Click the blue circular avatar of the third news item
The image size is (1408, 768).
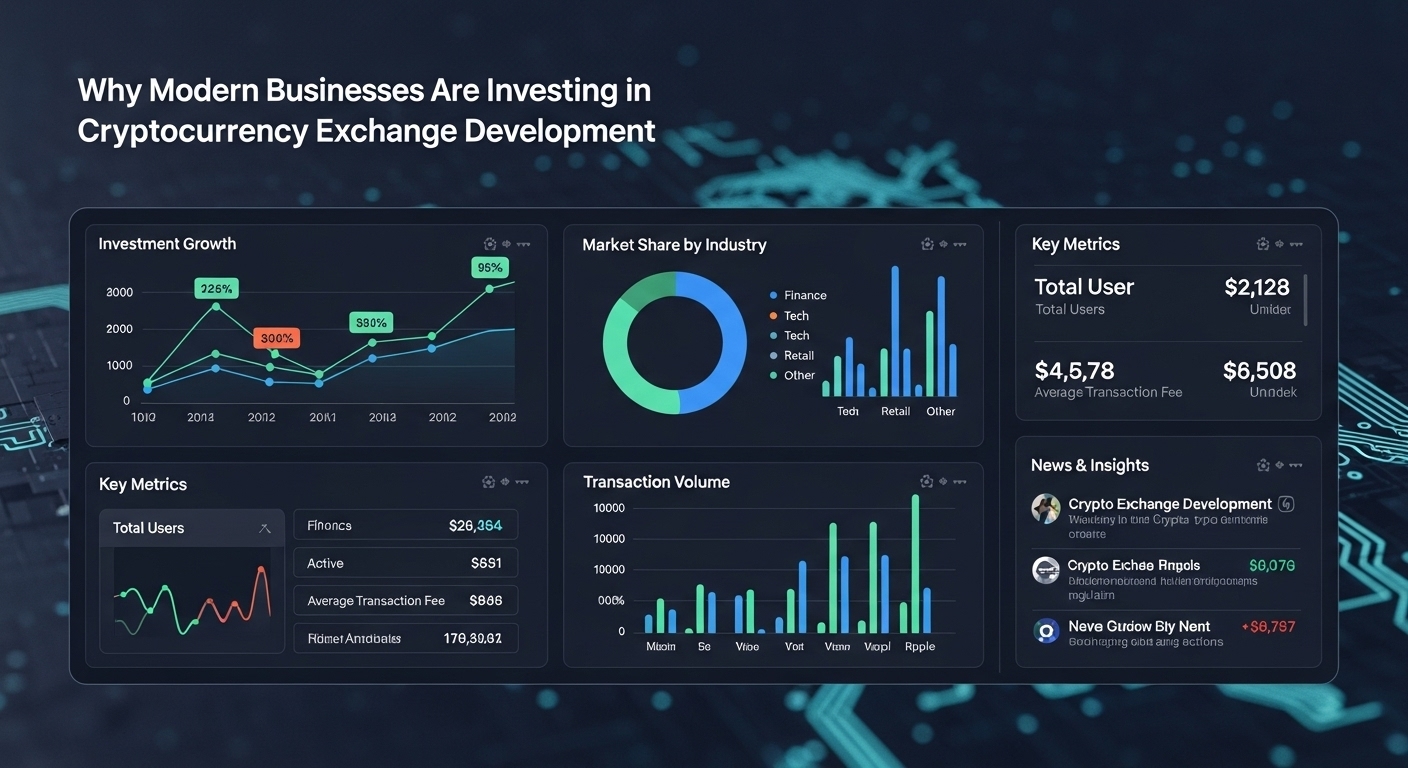1046,631
